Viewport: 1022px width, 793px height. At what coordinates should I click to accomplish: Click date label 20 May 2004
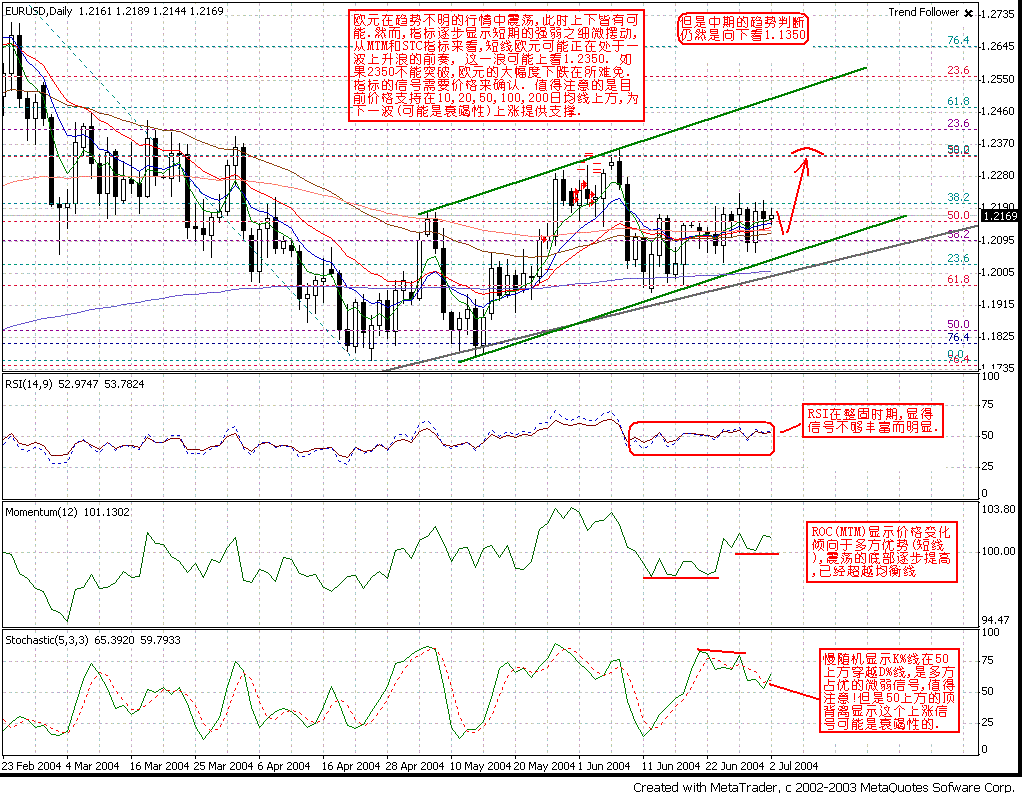tap(544, 766)
